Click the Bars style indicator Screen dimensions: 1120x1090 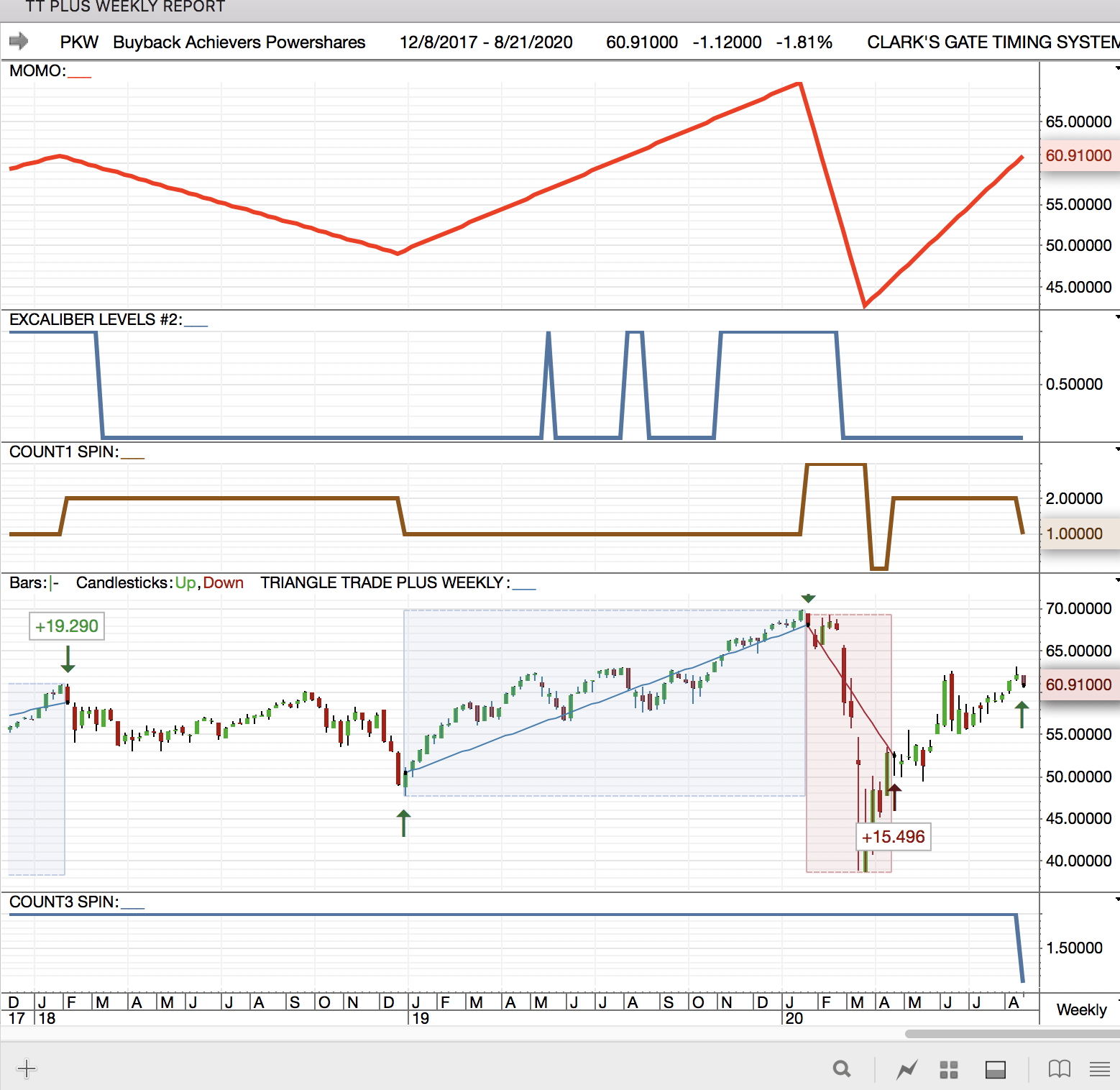coord(55,582)
